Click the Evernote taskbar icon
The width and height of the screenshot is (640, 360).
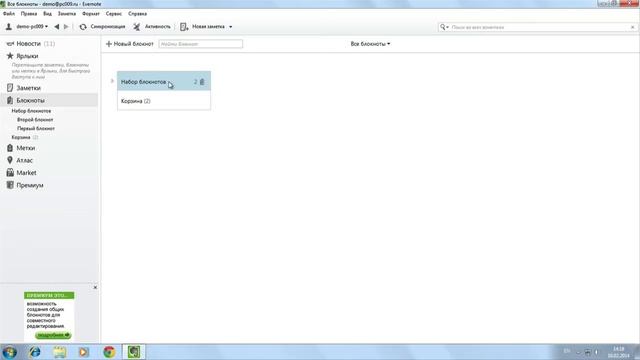pos(133,352)
